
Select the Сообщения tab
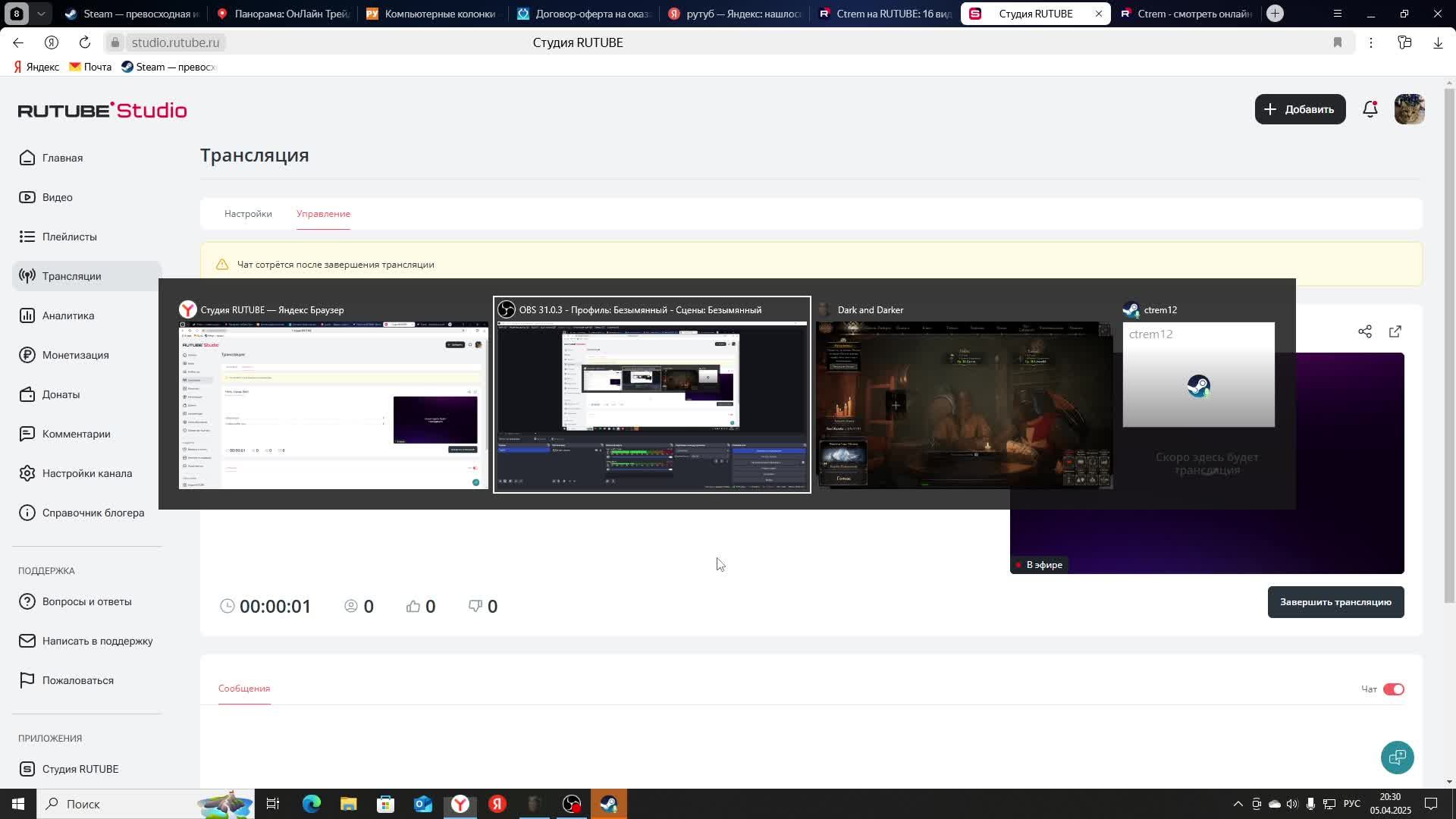click(244, 689)
